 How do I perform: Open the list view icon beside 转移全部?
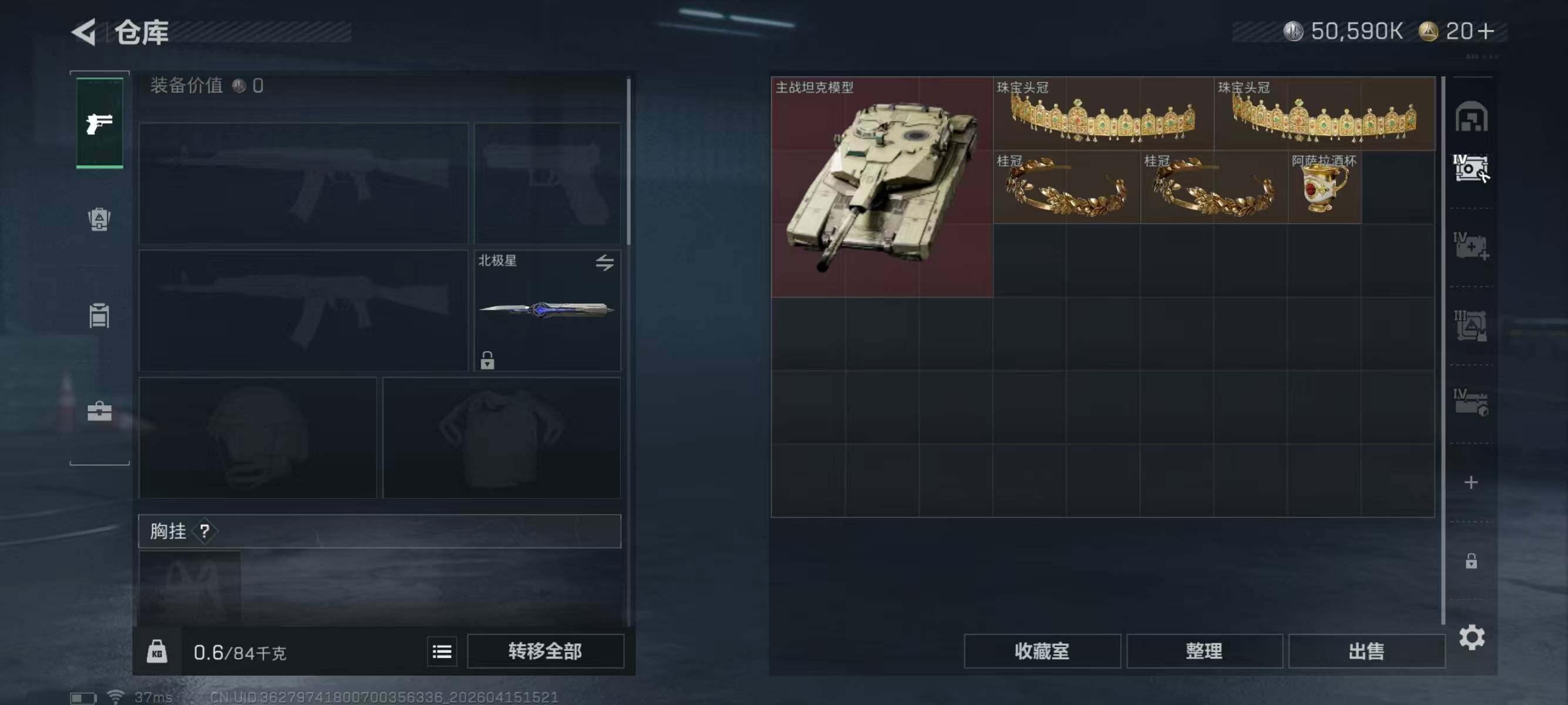[x=442, y=652]
